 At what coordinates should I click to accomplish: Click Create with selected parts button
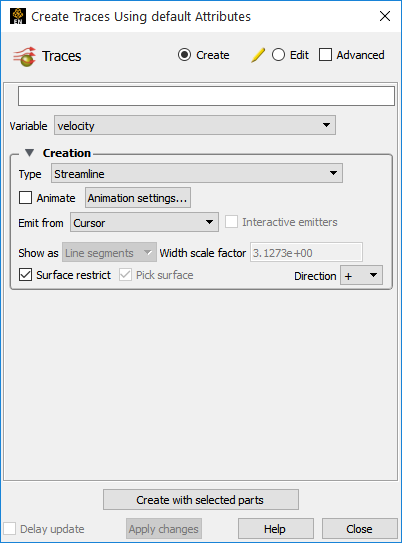coord(201,499)
